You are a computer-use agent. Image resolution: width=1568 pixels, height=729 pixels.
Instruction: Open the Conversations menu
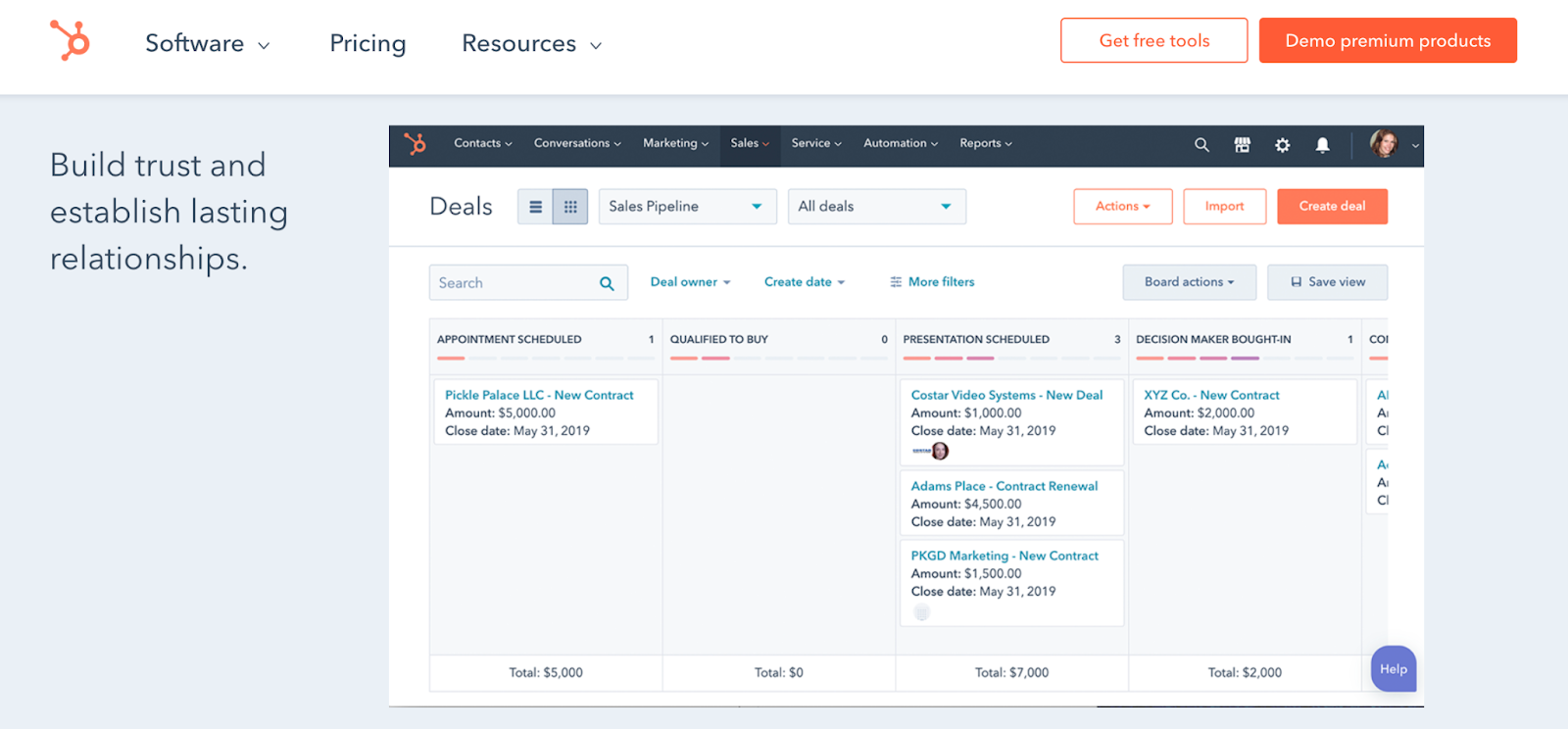coord(577,143)
